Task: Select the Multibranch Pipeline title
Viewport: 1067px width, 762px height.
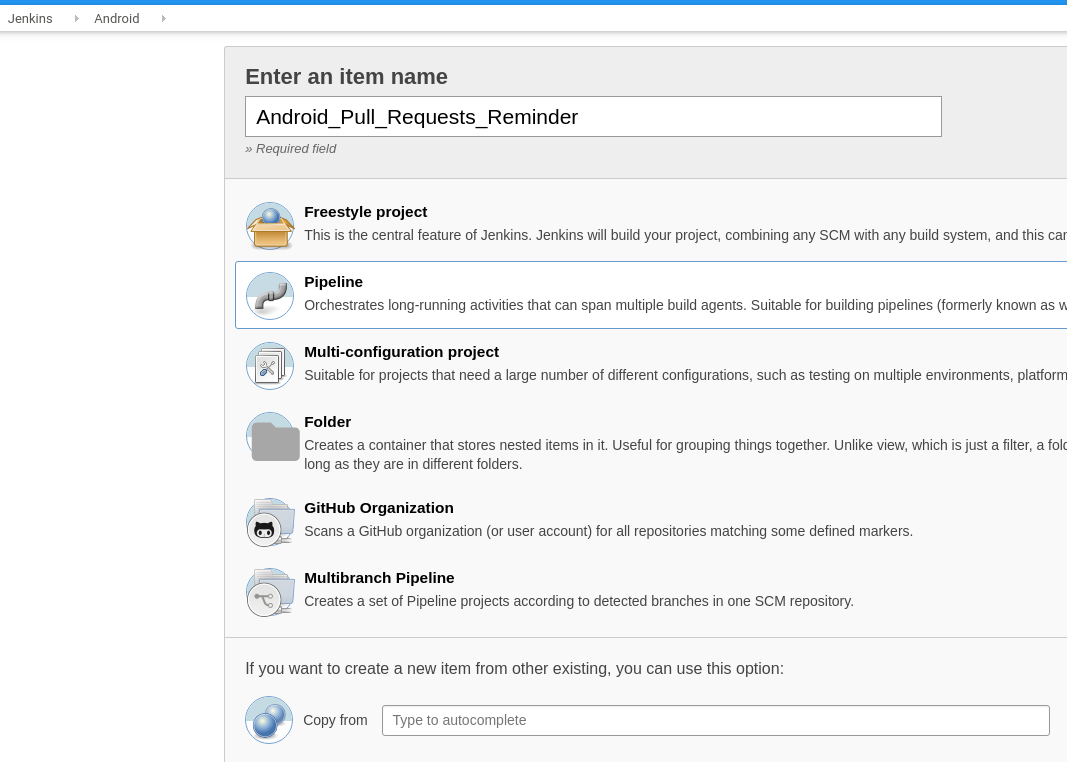Action: [x=379, y=578]
